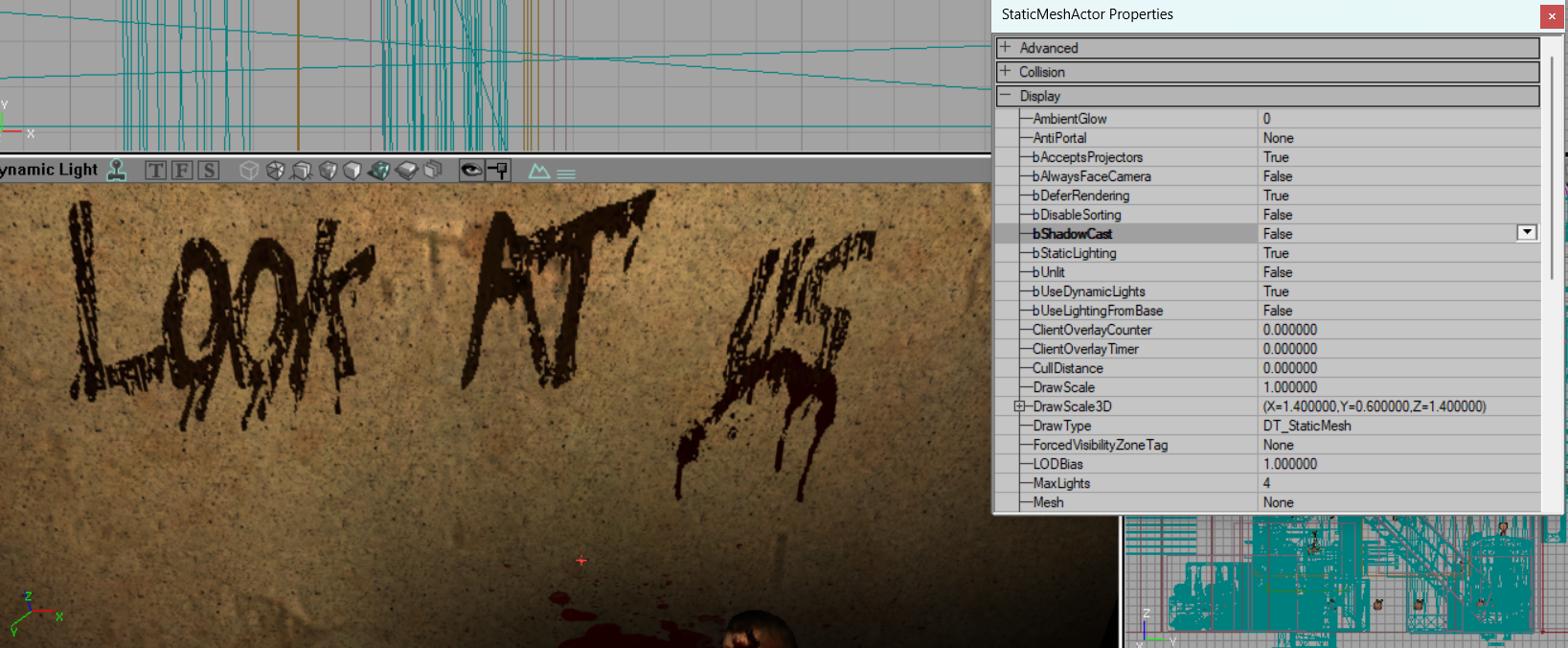Select the MaxLights property
Viewport: 1568px width, 648px height.
(x=1061, y=483)
